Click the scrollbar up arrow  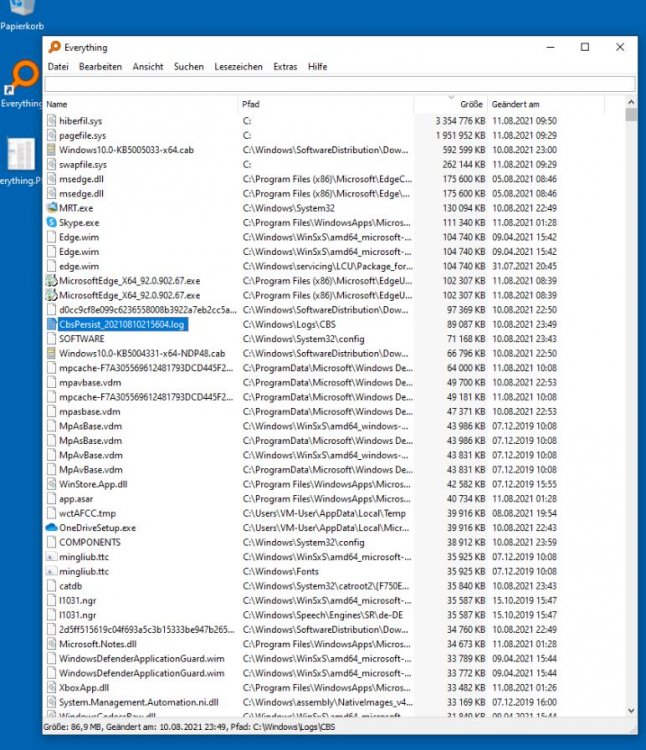[631, 102]
